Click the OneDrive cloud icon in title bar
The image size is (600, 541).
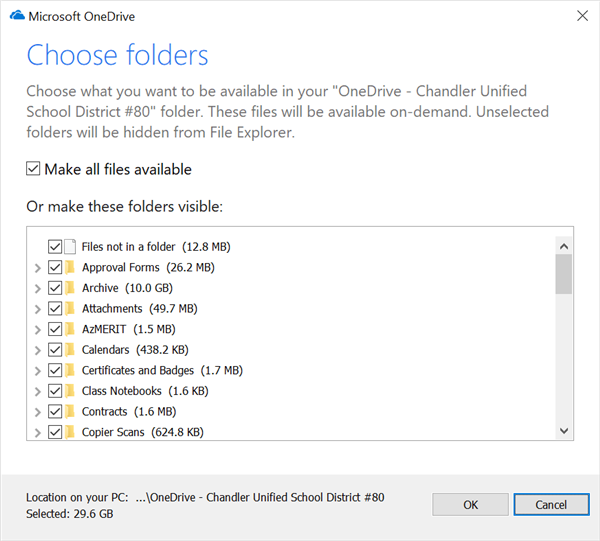(x=17, y=16)
